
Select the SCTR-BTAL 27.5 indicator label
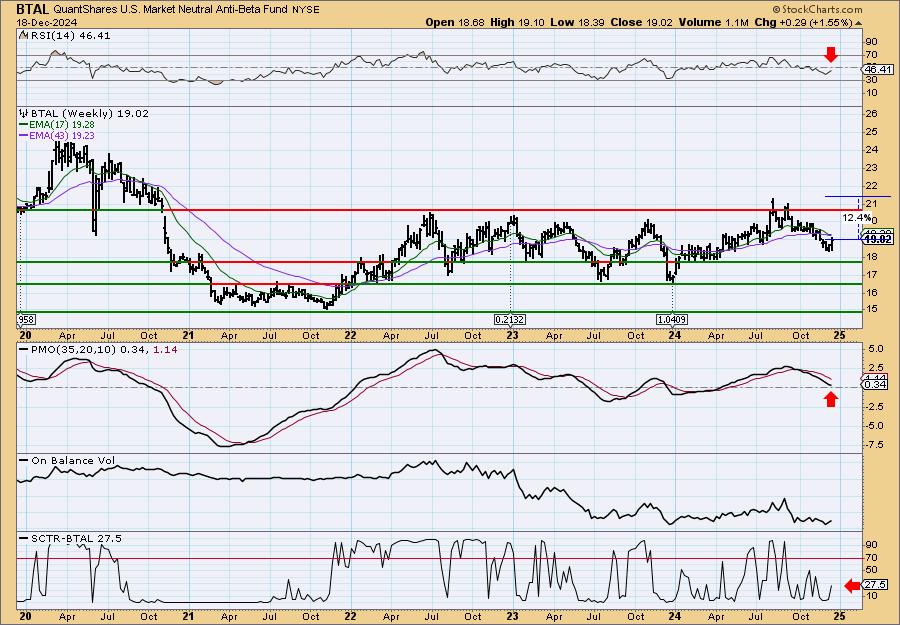pyautogui.click(x=76, y=538)
